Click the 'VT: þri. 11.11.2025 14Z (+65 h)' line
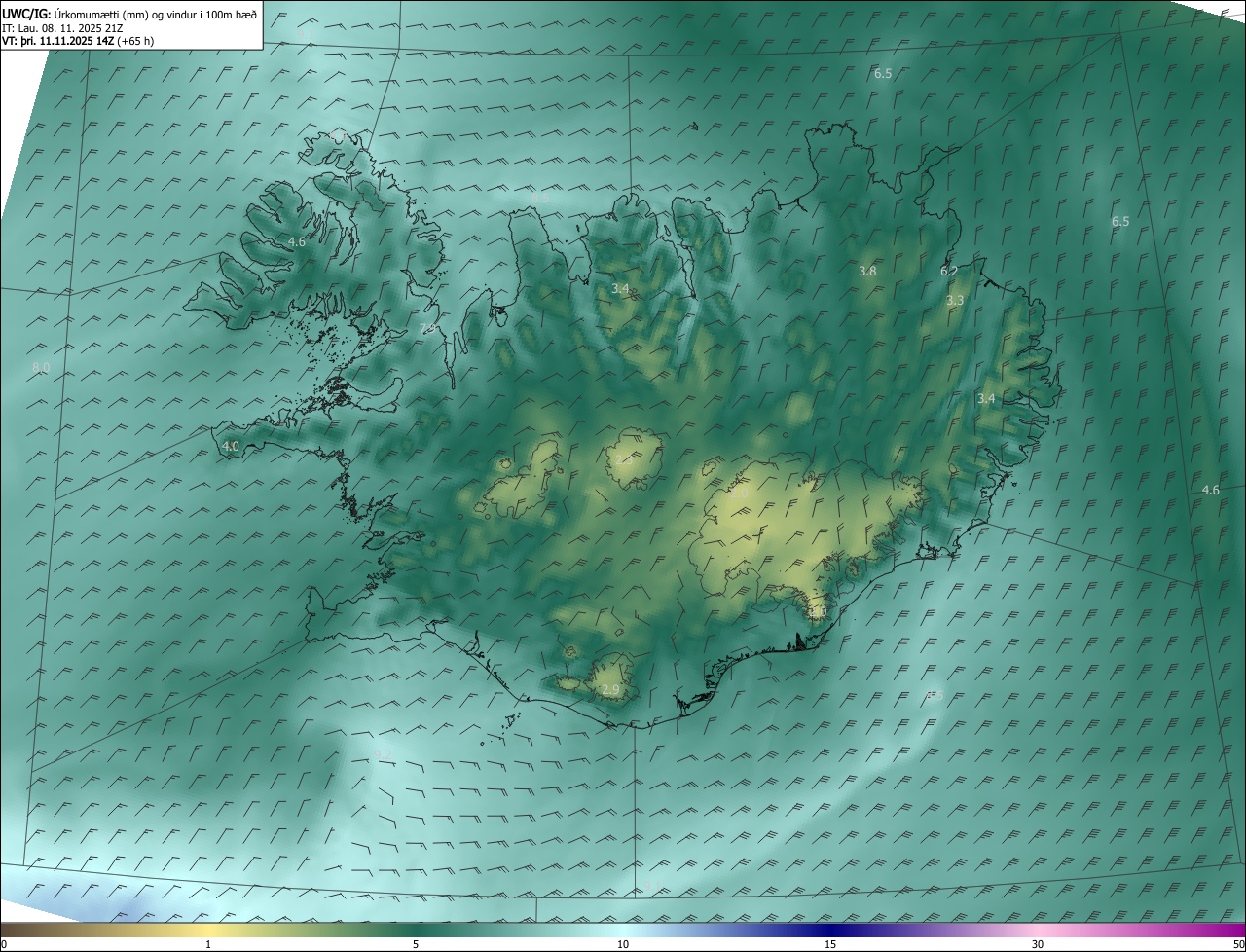The image size is (1246, 952). (x=78, y=41)
